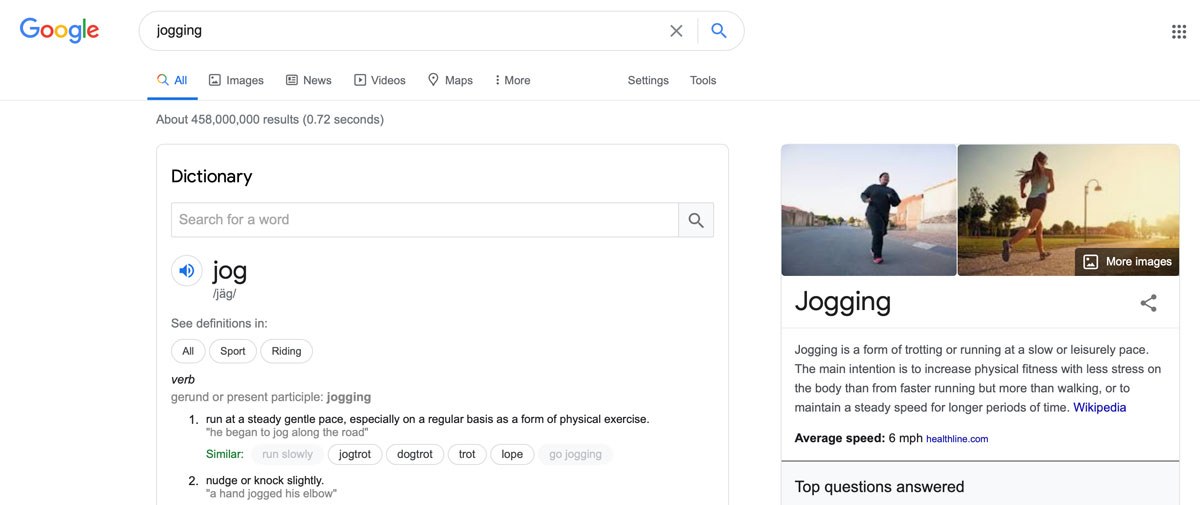This screenshot has width=1200, height=505.
Task: Open the Wikipedia link
Action: click(x=1099, y=407)
